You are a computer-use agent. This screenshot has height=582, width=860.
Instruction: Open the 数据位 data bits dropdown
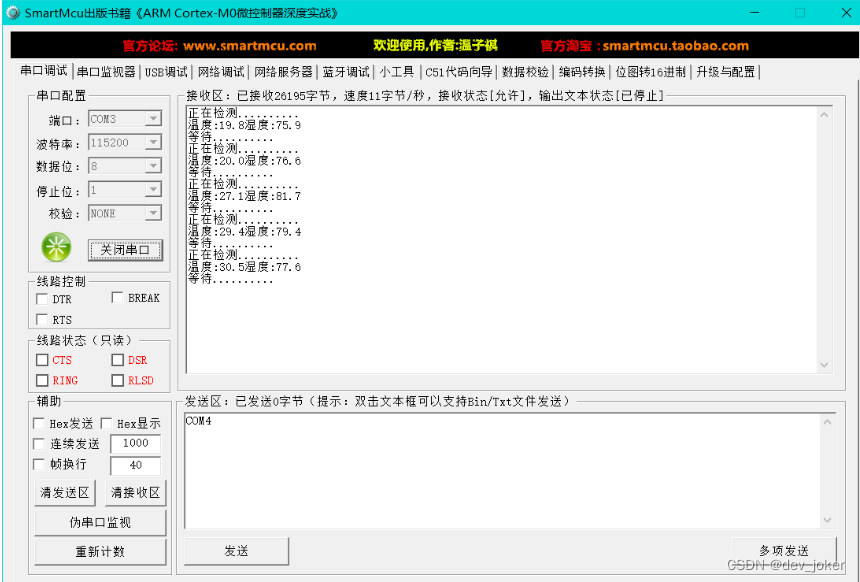click(x=153, y=166)
